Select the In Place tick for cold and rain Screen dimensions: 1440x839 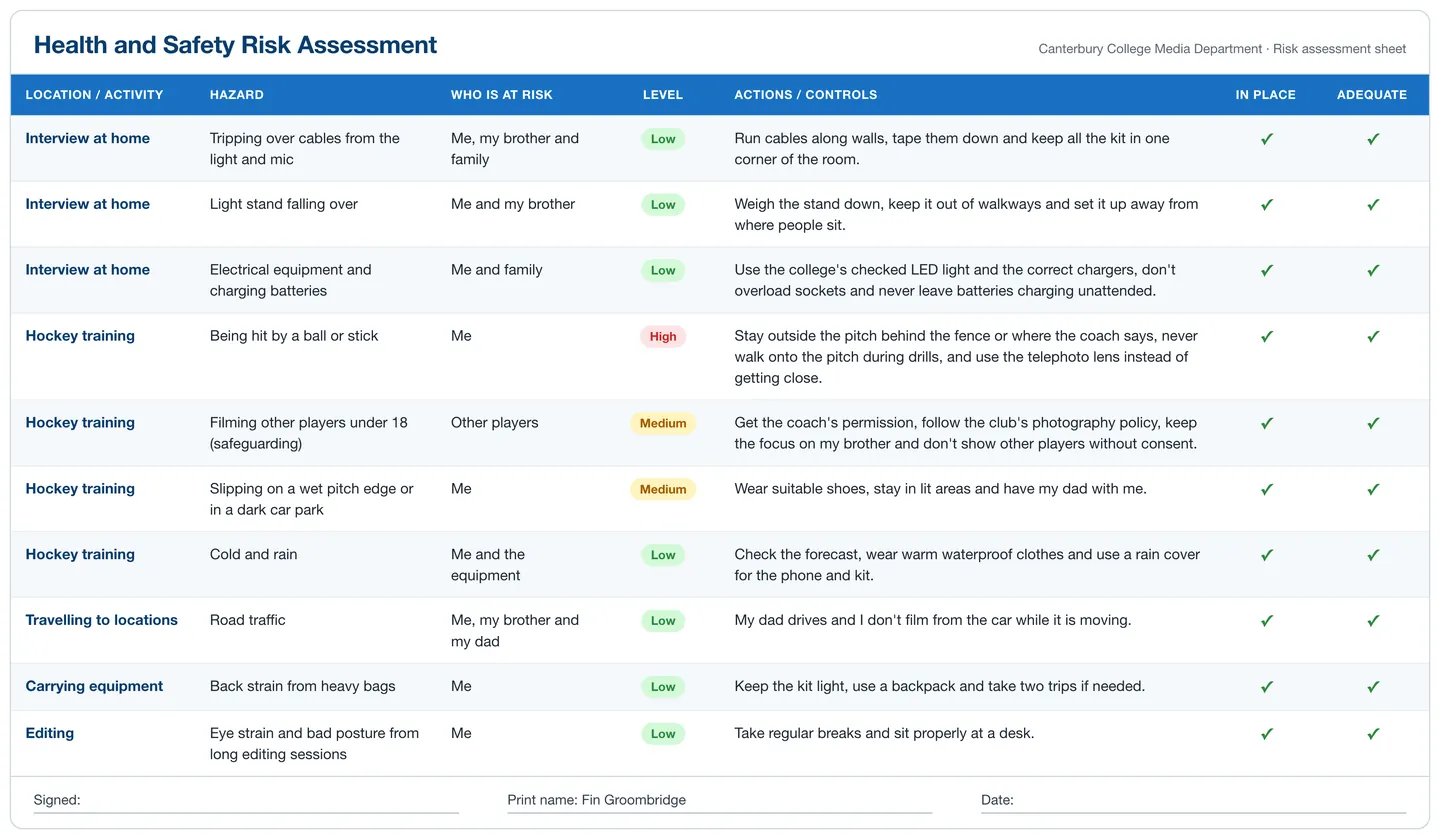coord(1266,555)
